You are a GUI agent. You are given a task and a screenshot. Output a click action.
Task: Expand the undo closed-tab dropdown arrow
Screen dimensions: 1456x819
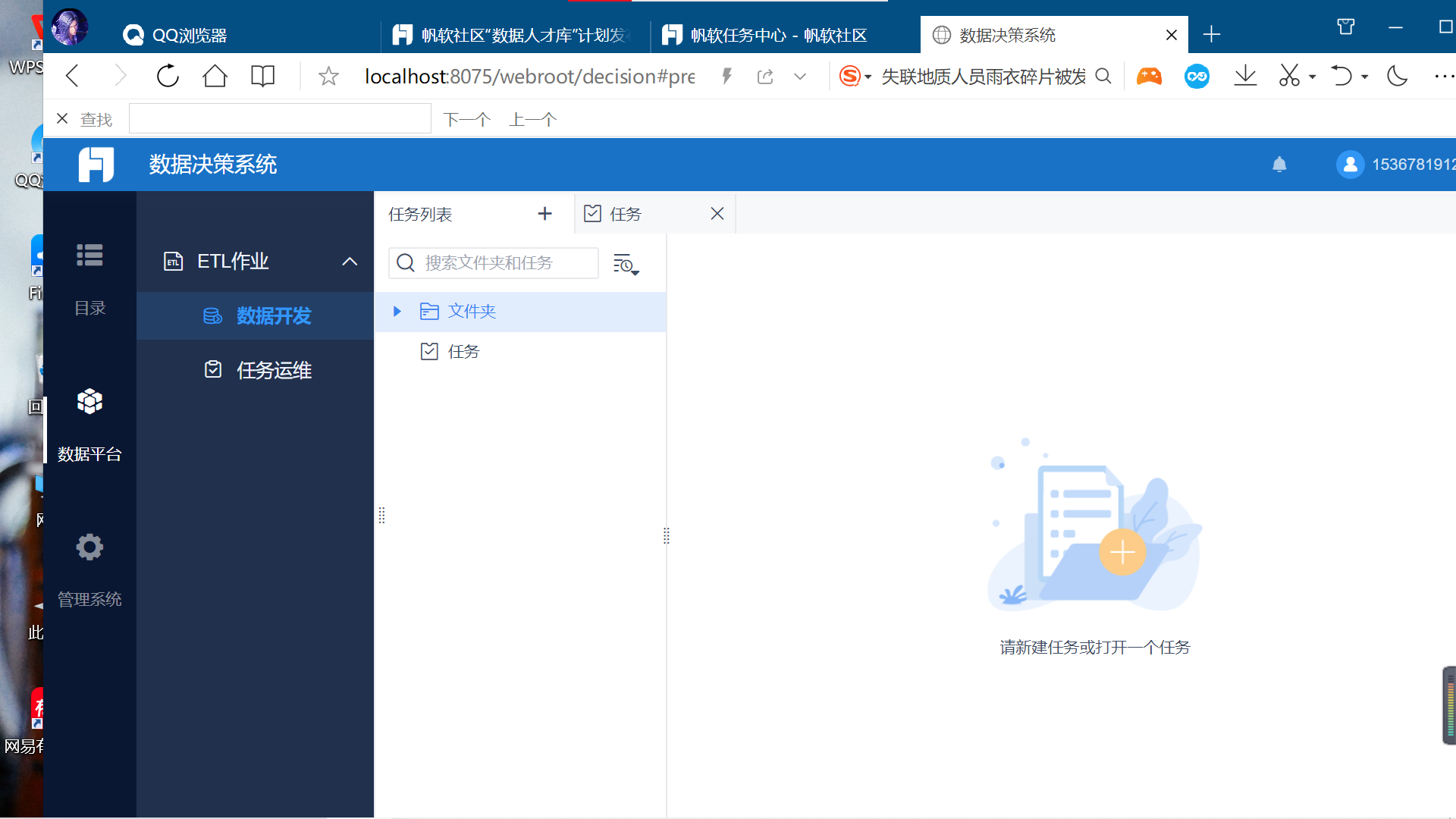tap(1364, 77)
